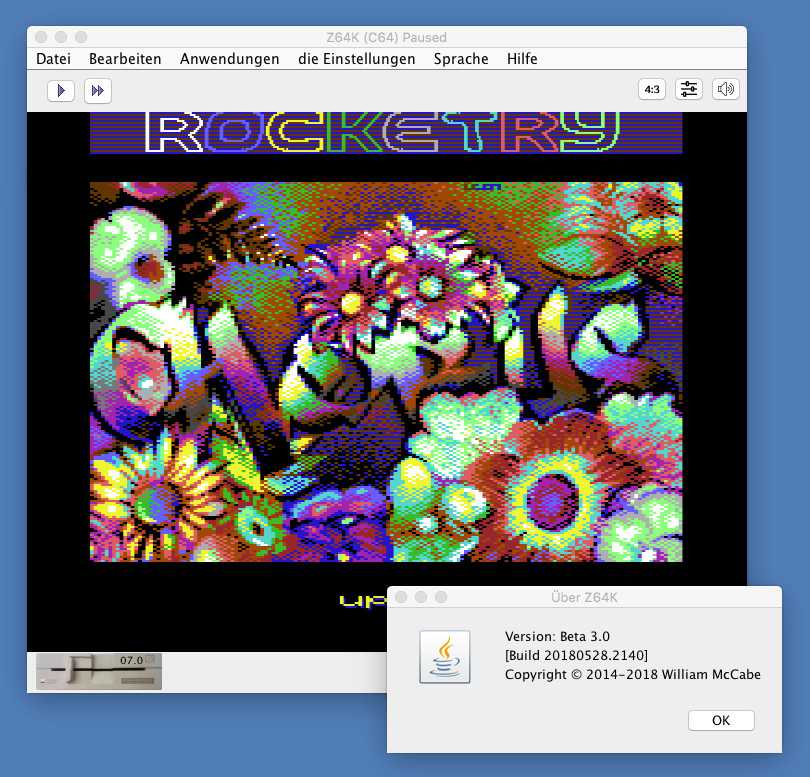Open the Anwendungen menu
The height and width of the screenshot is (777, 810).
point(229,59)
